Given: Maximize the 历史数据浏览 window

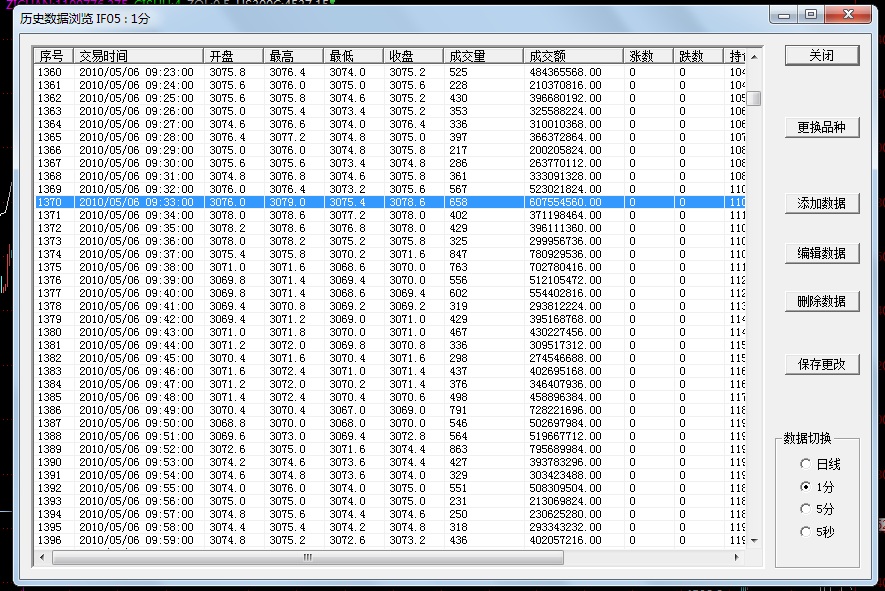Looking at the screenshot, I should 810,14.
